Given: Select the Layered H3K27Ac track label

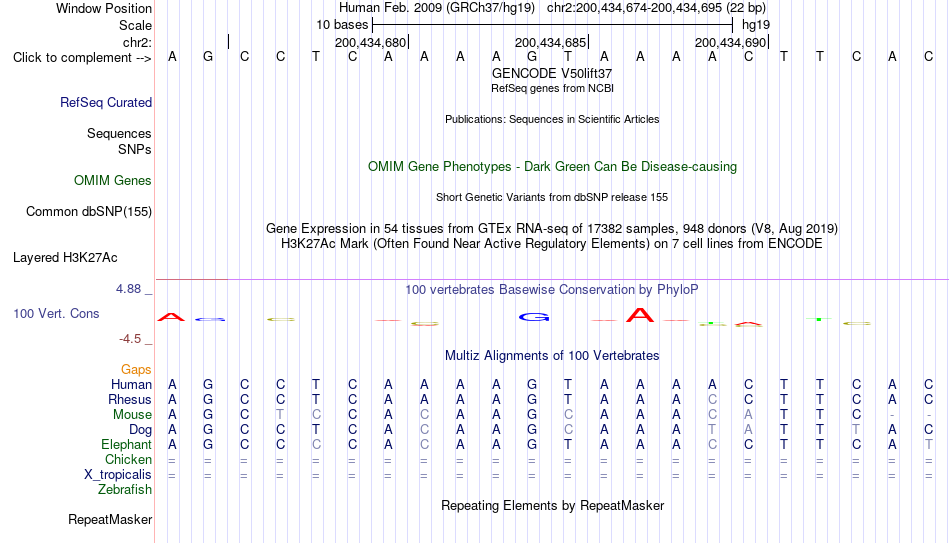Looking at the screenshot, I should 65,258.
